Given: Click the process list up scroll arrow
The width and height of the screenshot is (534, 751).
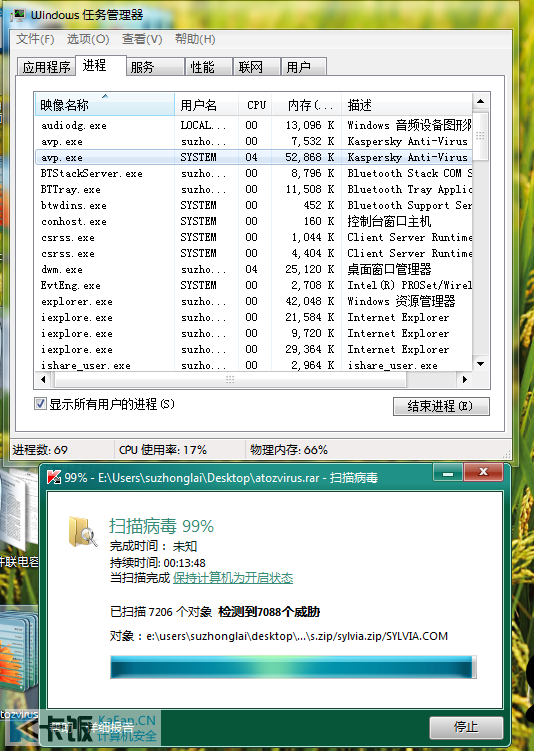Looking at the screenshot, I should coord(480,101).
